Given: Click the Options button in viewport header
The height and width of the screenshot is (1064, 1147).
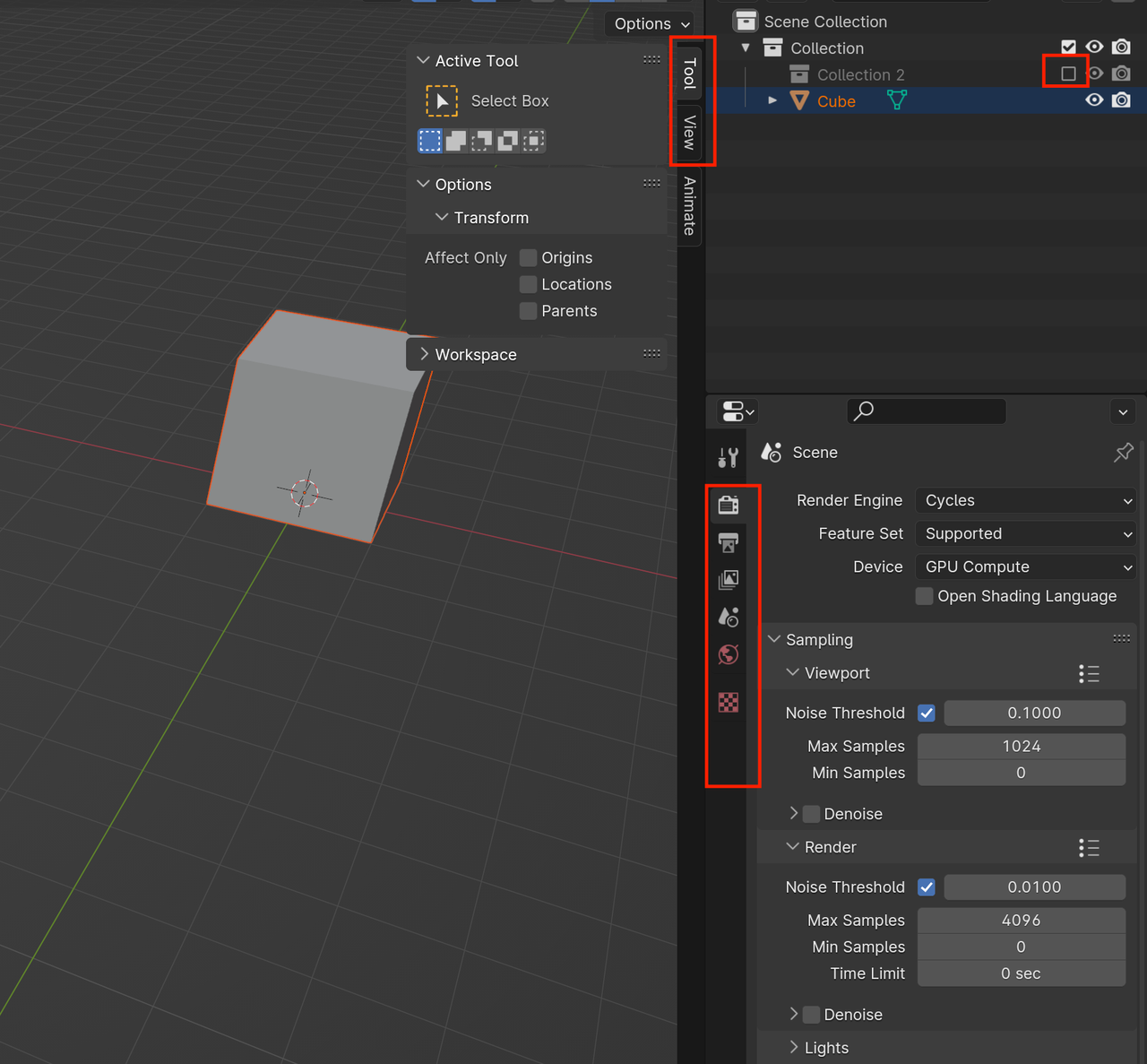Looking at the screenshot, I should tap(651, 24).
